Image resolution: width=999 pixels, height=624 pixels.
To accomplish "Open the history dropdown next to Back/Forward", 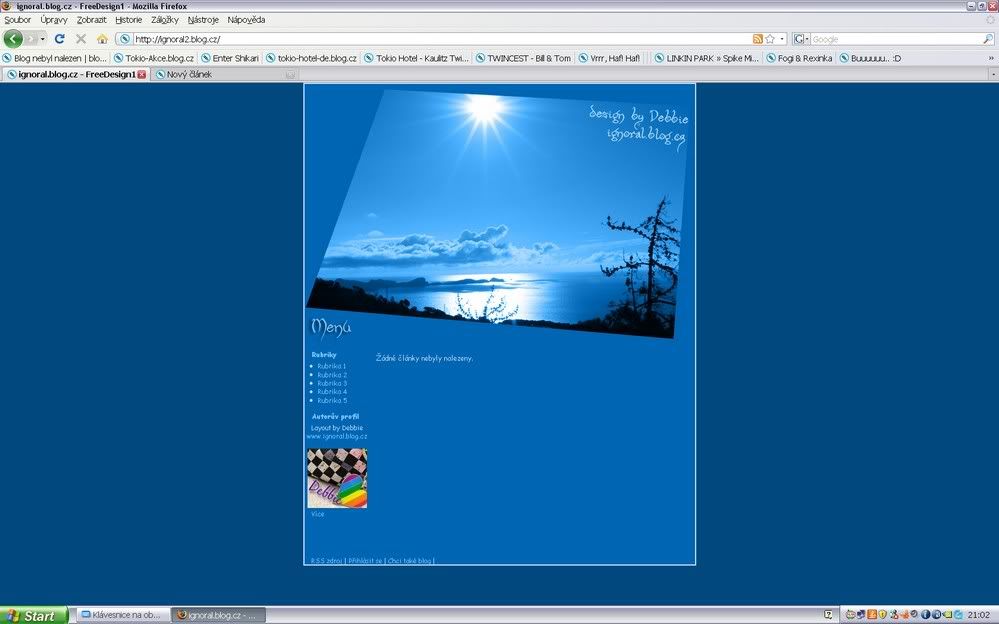I will tap(43, 39).
